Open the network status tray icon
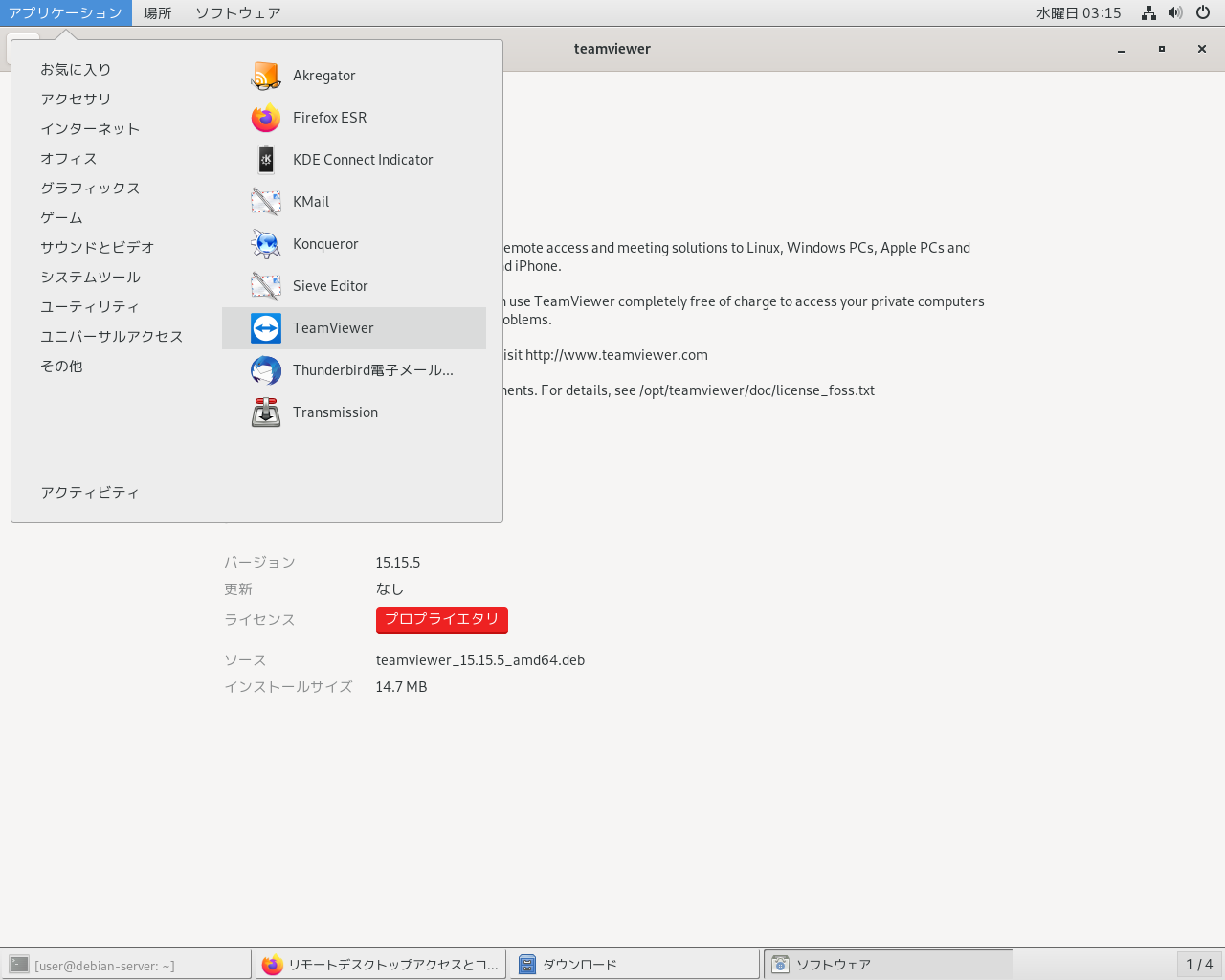 1148,13
